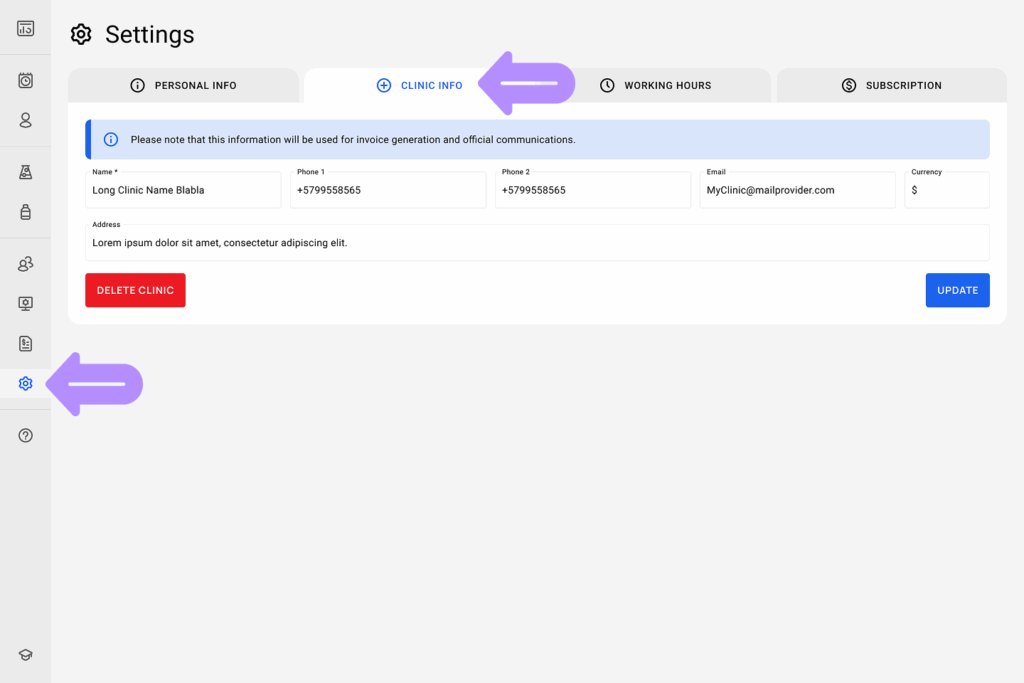Open the medicine bottle icon
Viewport: 1024px width, 683px height.
[x=25, y=212]
